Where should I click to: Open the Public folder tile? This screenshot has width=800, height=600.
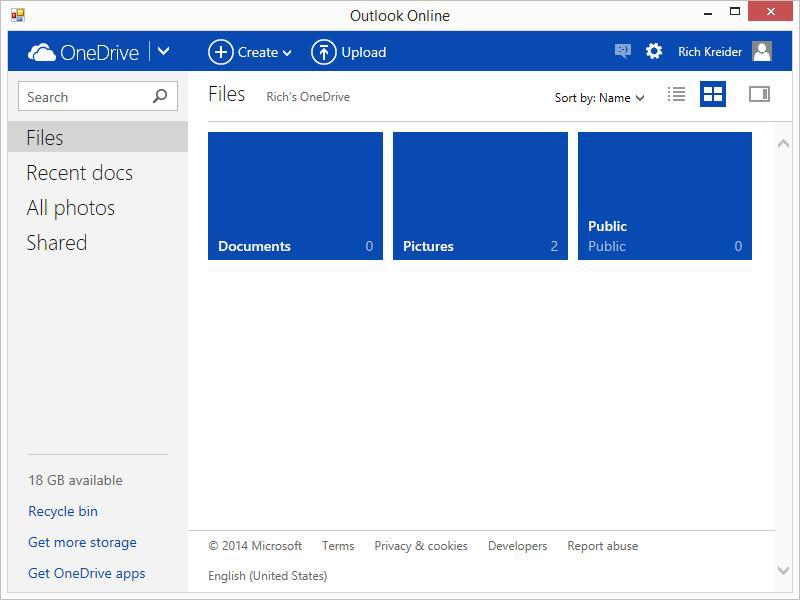pyautogui.click(x=665, y=196)
